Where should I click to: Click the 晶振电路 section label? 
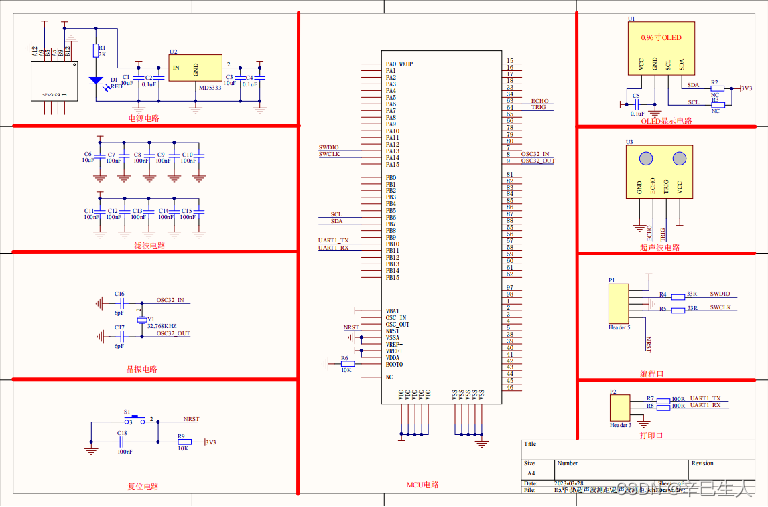point(142,369)
